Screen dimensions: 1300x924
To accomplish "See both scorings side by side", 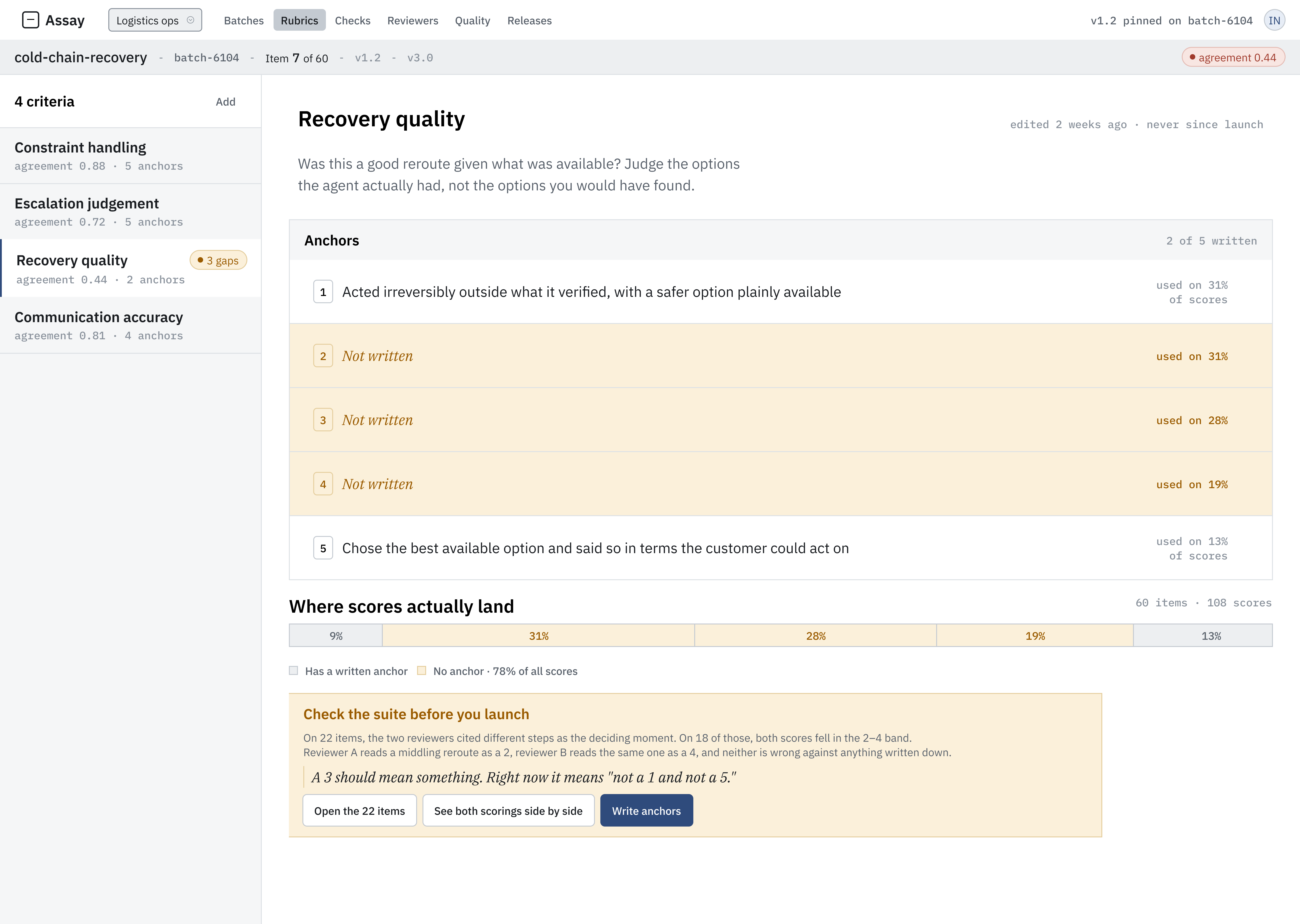I will click(x=508, y=810).
